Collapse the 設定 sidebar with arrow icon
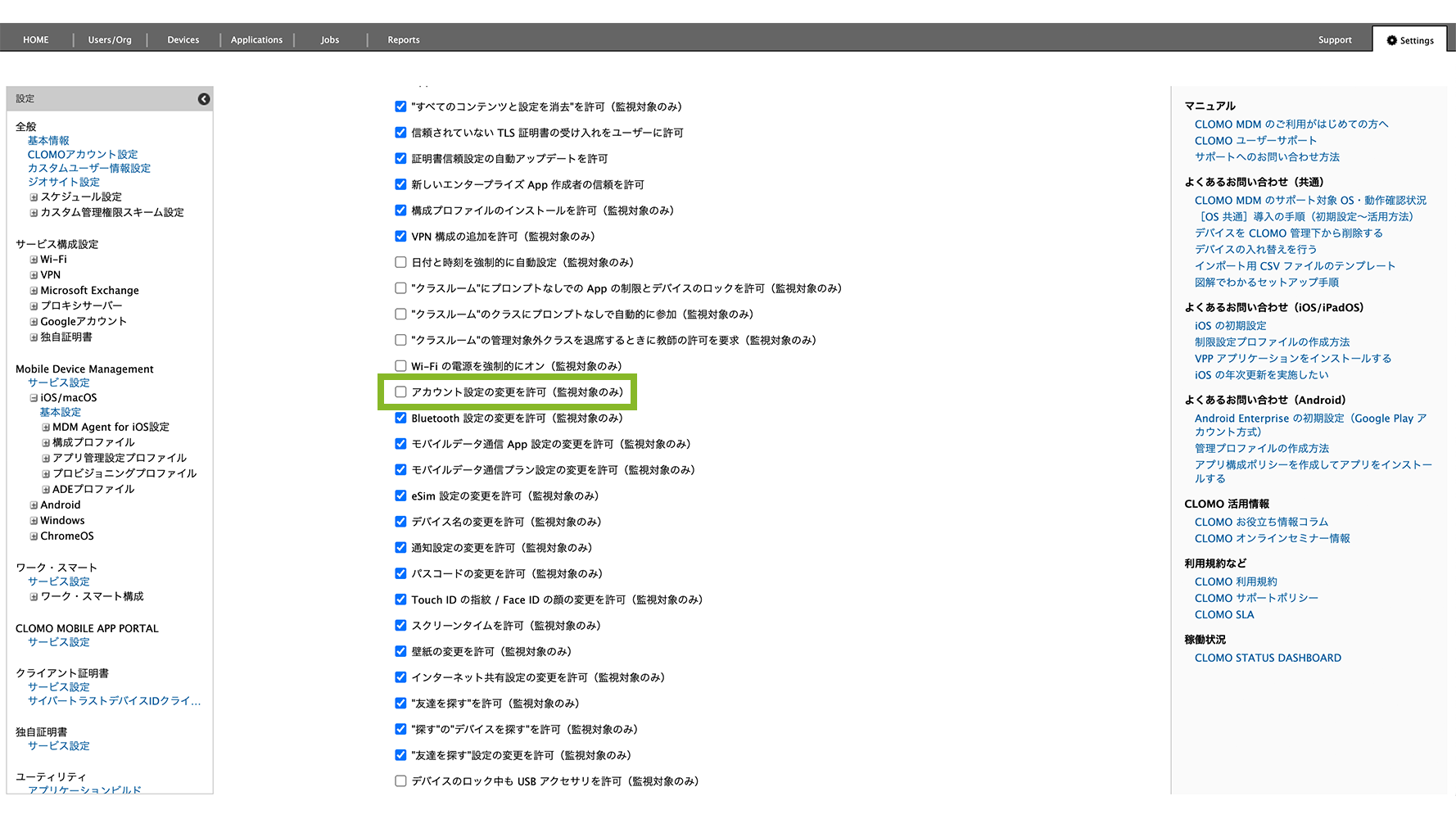Image resolution: width=1456 pixels, height=819 pixels. [x=204, y=99]
